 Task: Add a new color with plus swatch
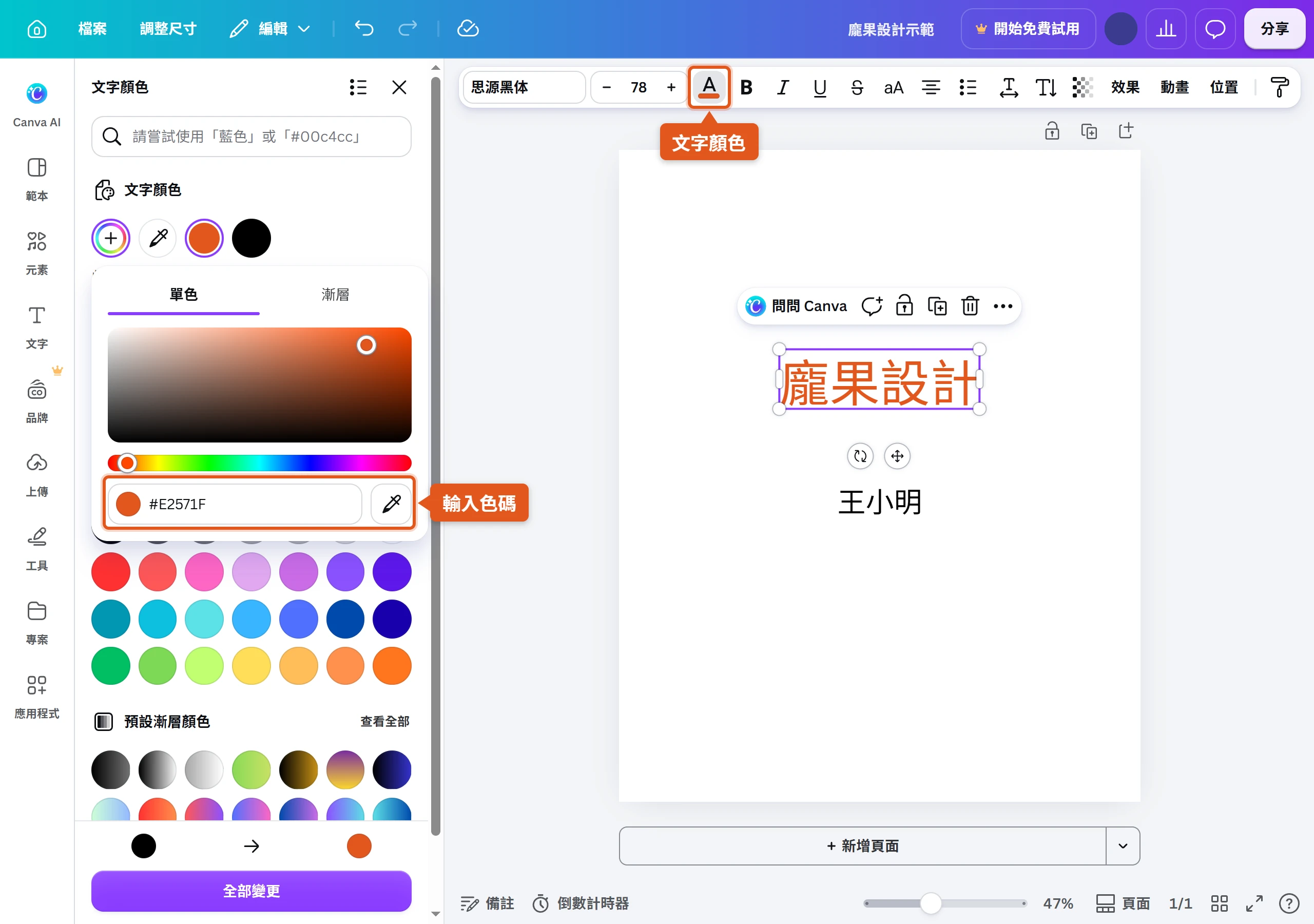click(110, 238)
